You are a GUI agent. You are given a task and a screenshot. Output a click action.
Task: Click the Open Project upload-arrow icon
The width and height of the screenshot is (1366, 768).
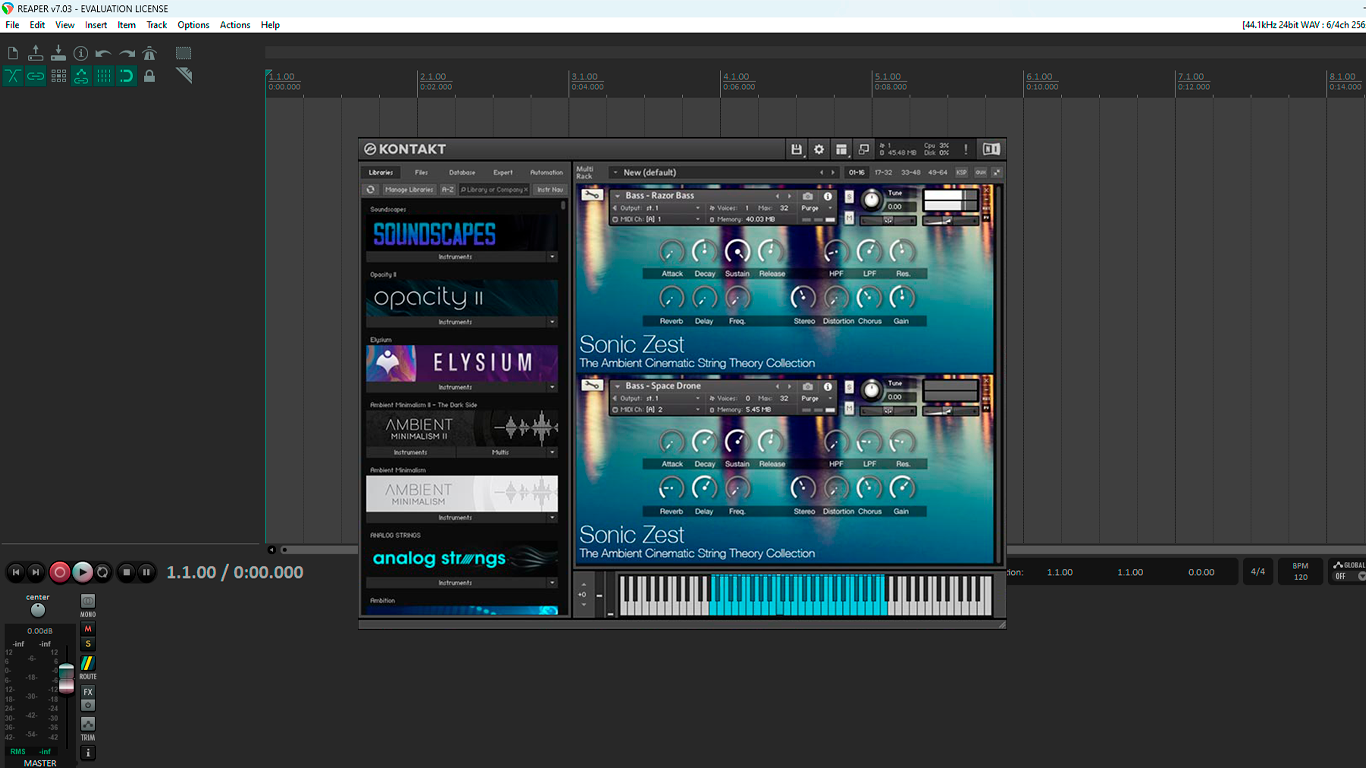tap(36, 53)
